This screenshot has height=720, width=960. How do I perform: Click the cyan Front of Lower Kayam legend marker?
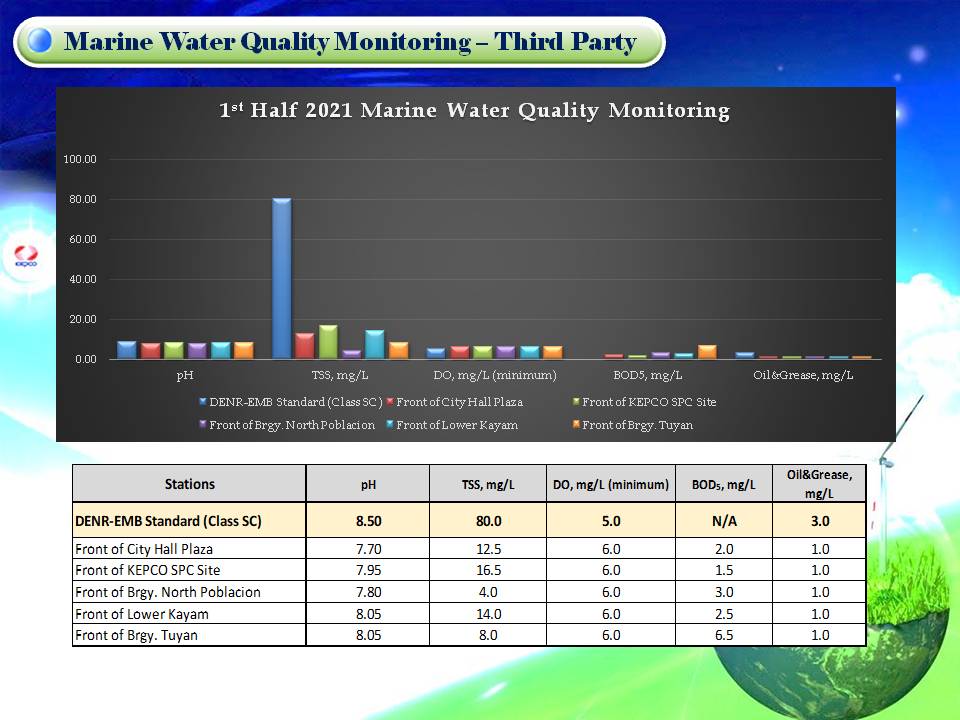(389, 424)
